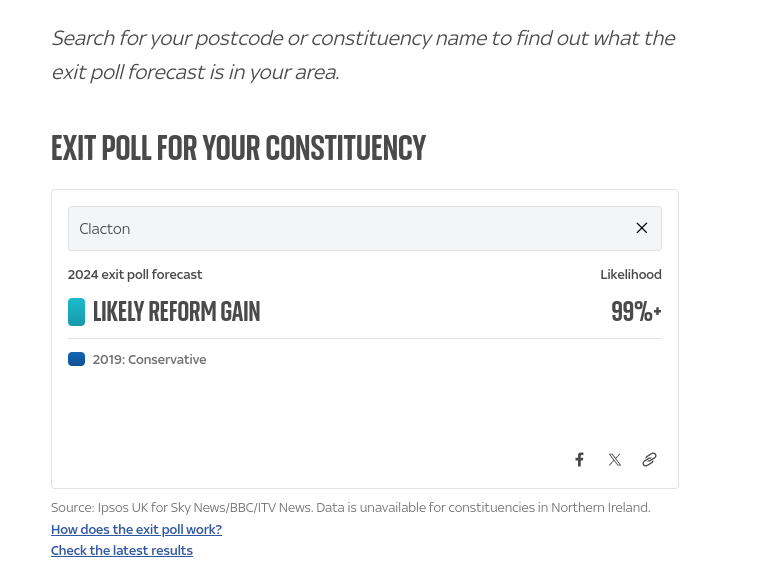This screenshot has width=760, height=567.
Task: Click the Ipsos UK source attribution text
Action: (350, 507)
